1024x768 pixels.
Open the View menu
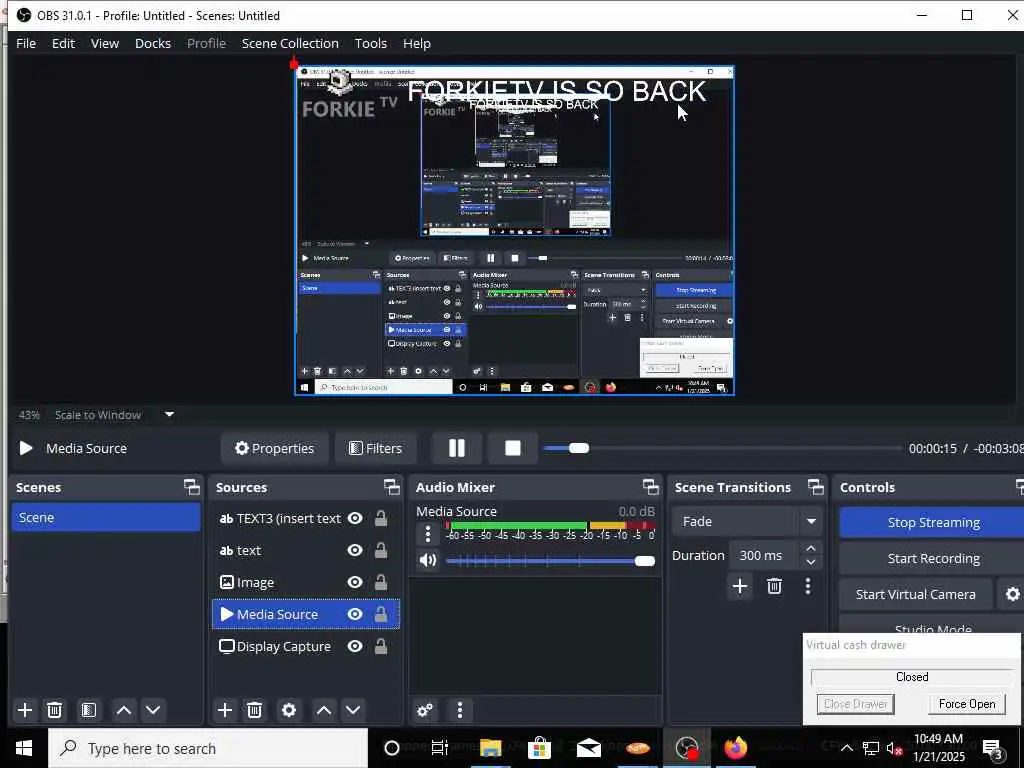(104, 43)
